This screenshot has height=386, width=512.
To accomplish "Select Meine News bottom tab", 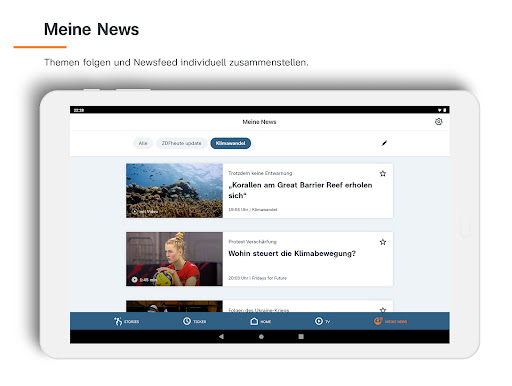I will 390,321.
